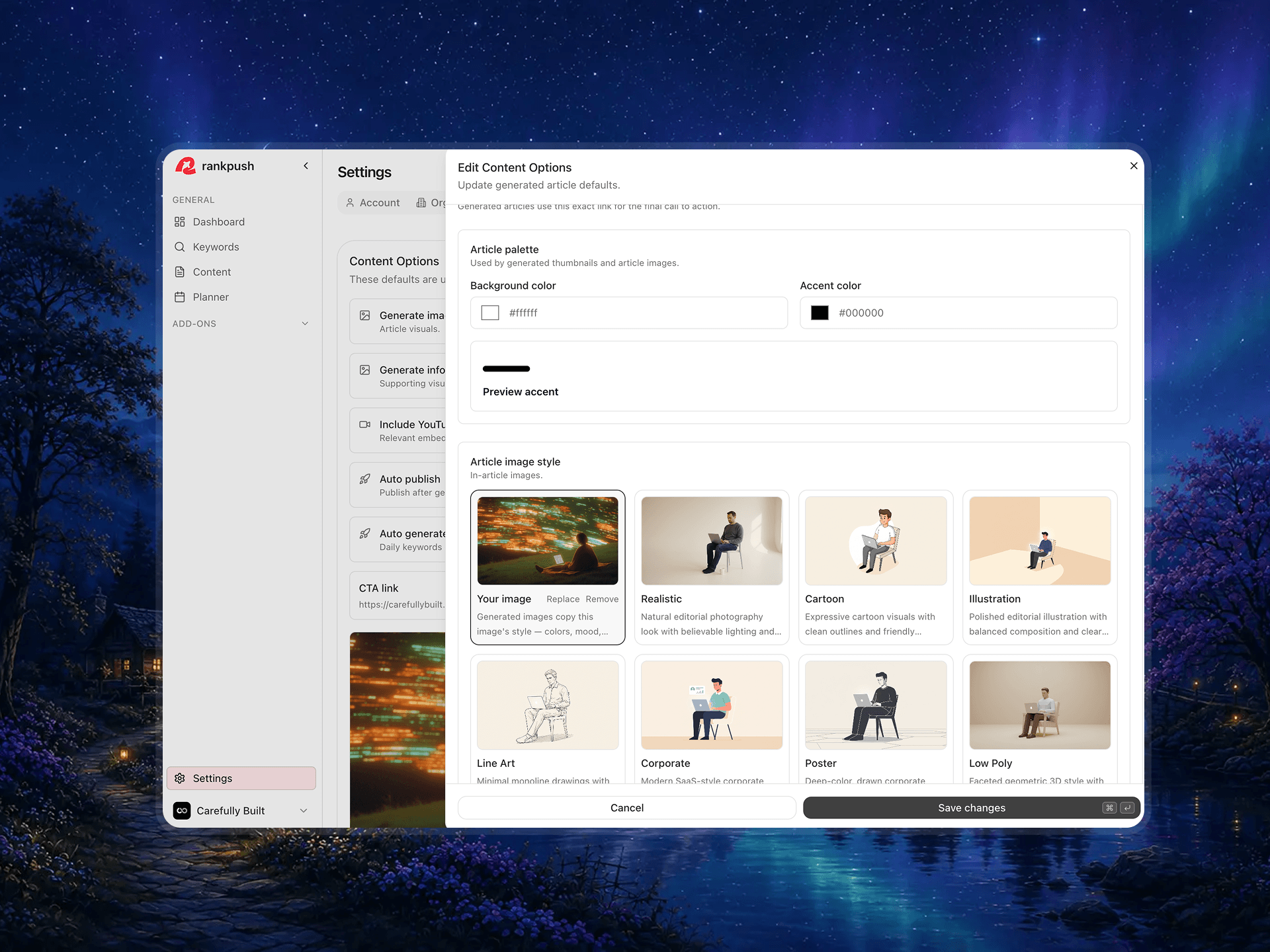
Task: Click the Account person icon
Action: [350, 202]
